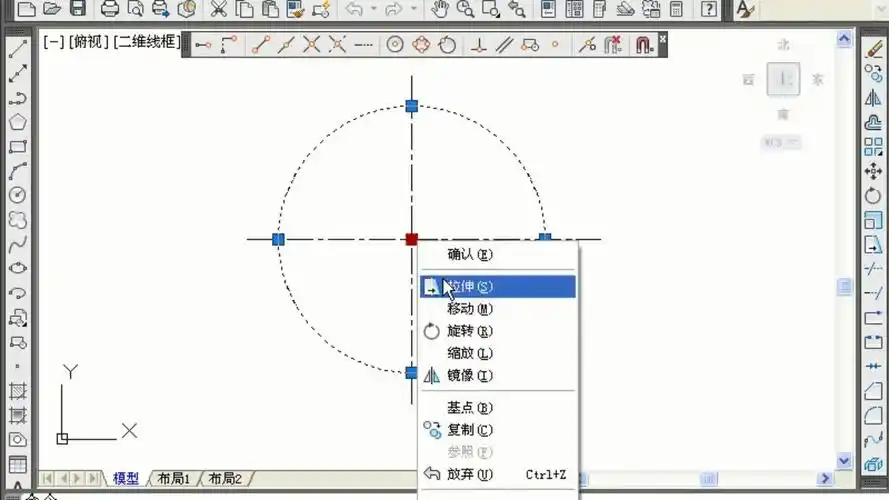Screen dimensions: 889x500
Task: Select the Pan hand tool
Action: click(439, 9)
